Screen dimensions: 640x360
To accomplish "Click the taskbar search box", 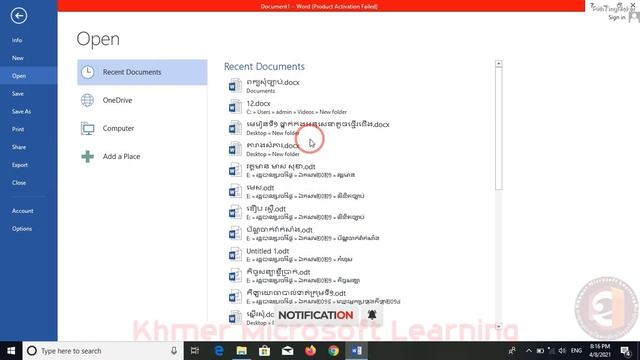I will [103, 351].
